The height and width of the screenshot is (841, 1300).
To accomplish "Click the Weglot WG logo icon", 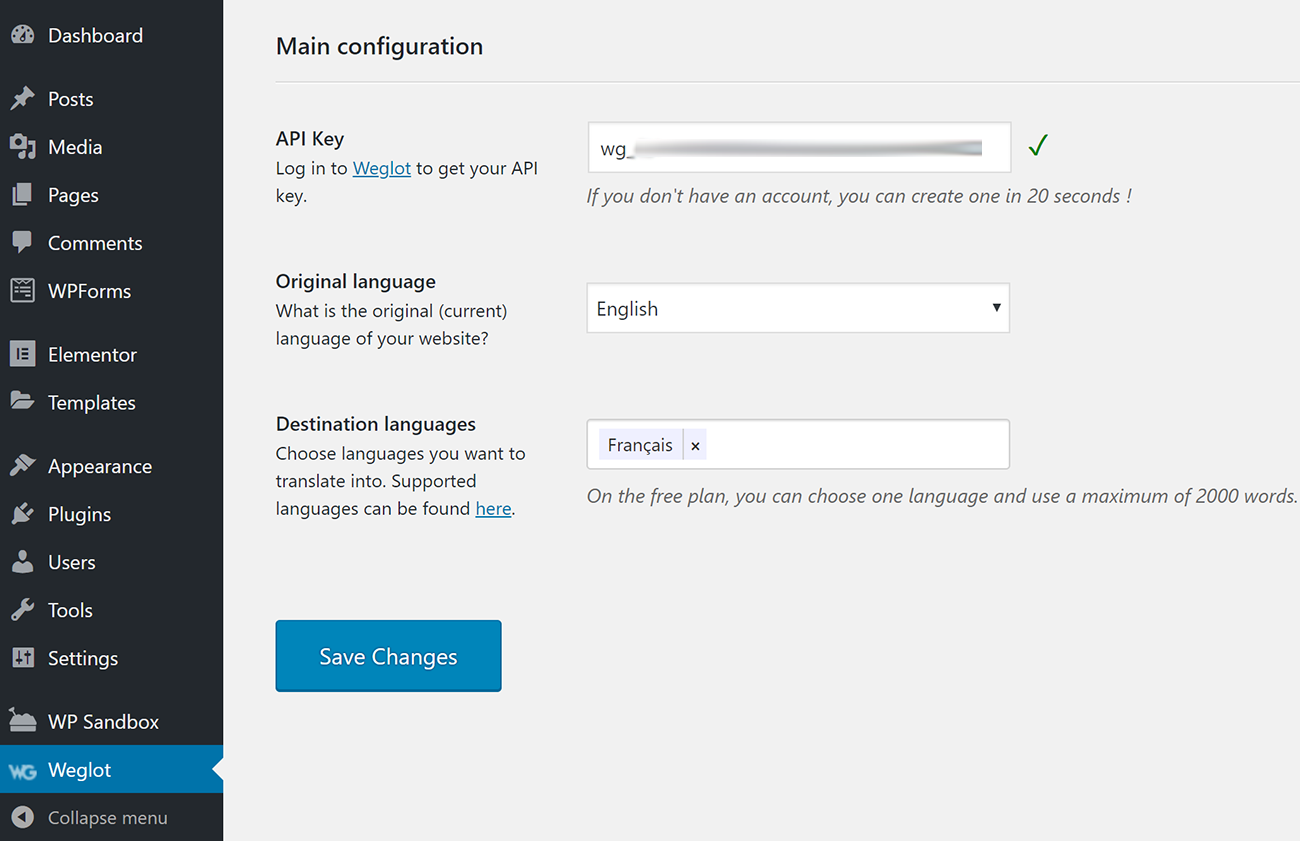I will point(22,771).
